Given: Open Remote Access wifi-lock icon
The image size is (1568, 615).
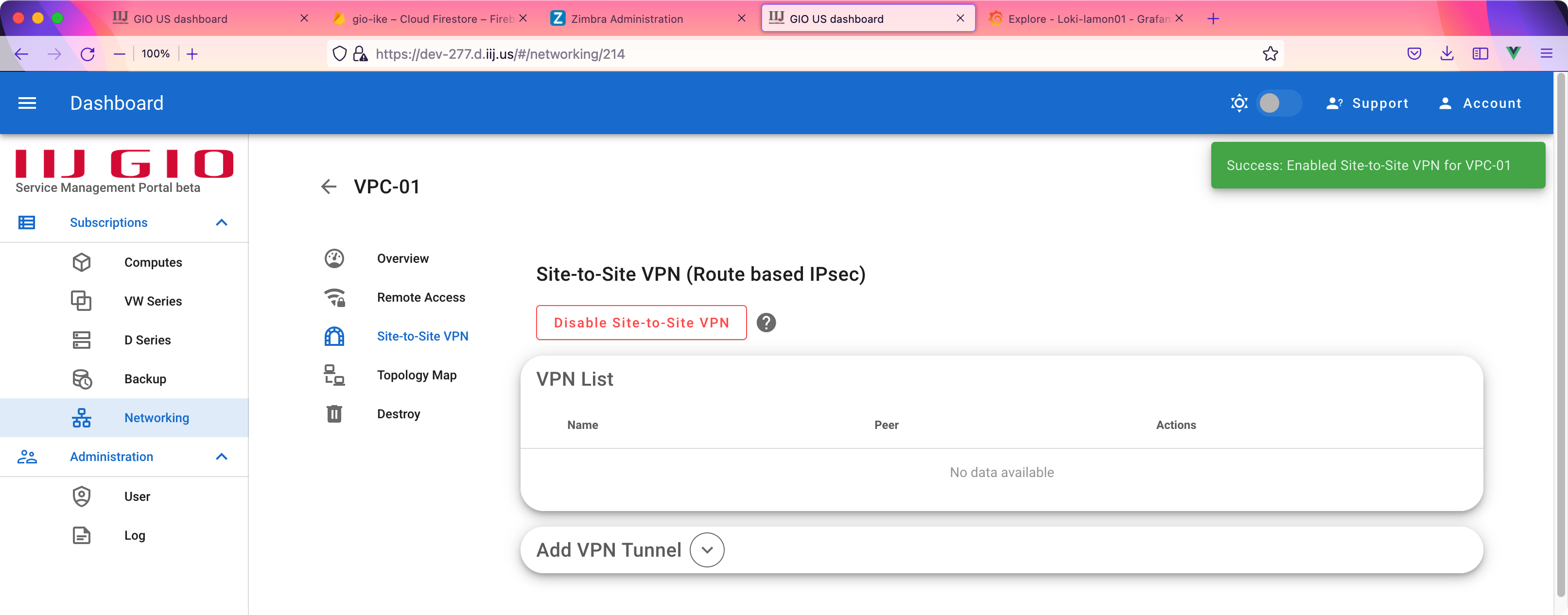Looking at the screenshot, I should click(334, 297).
